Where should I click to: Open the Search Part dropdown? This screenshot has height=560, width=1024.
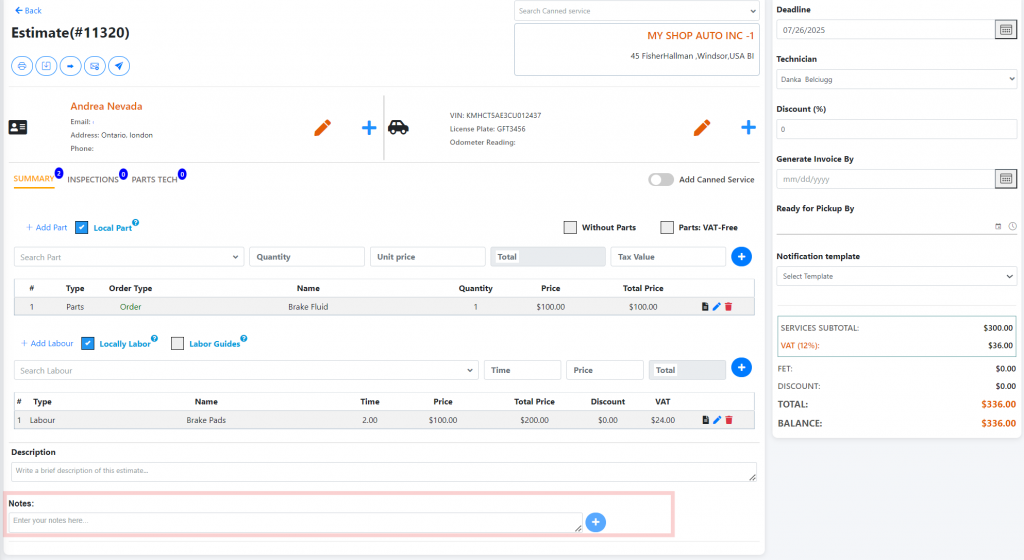pos(129,257)
